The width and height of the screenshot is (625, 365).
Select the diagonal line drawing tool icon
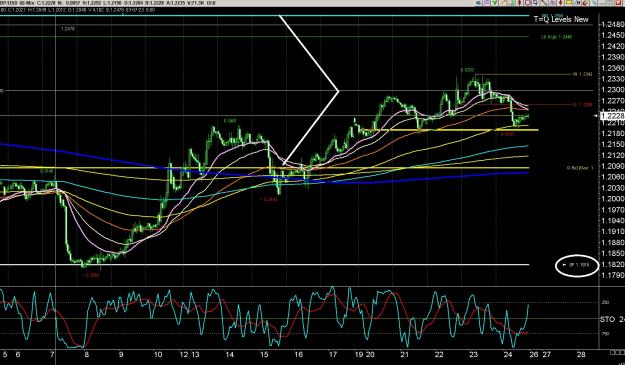pyautogui.click(x=544, y=2)
